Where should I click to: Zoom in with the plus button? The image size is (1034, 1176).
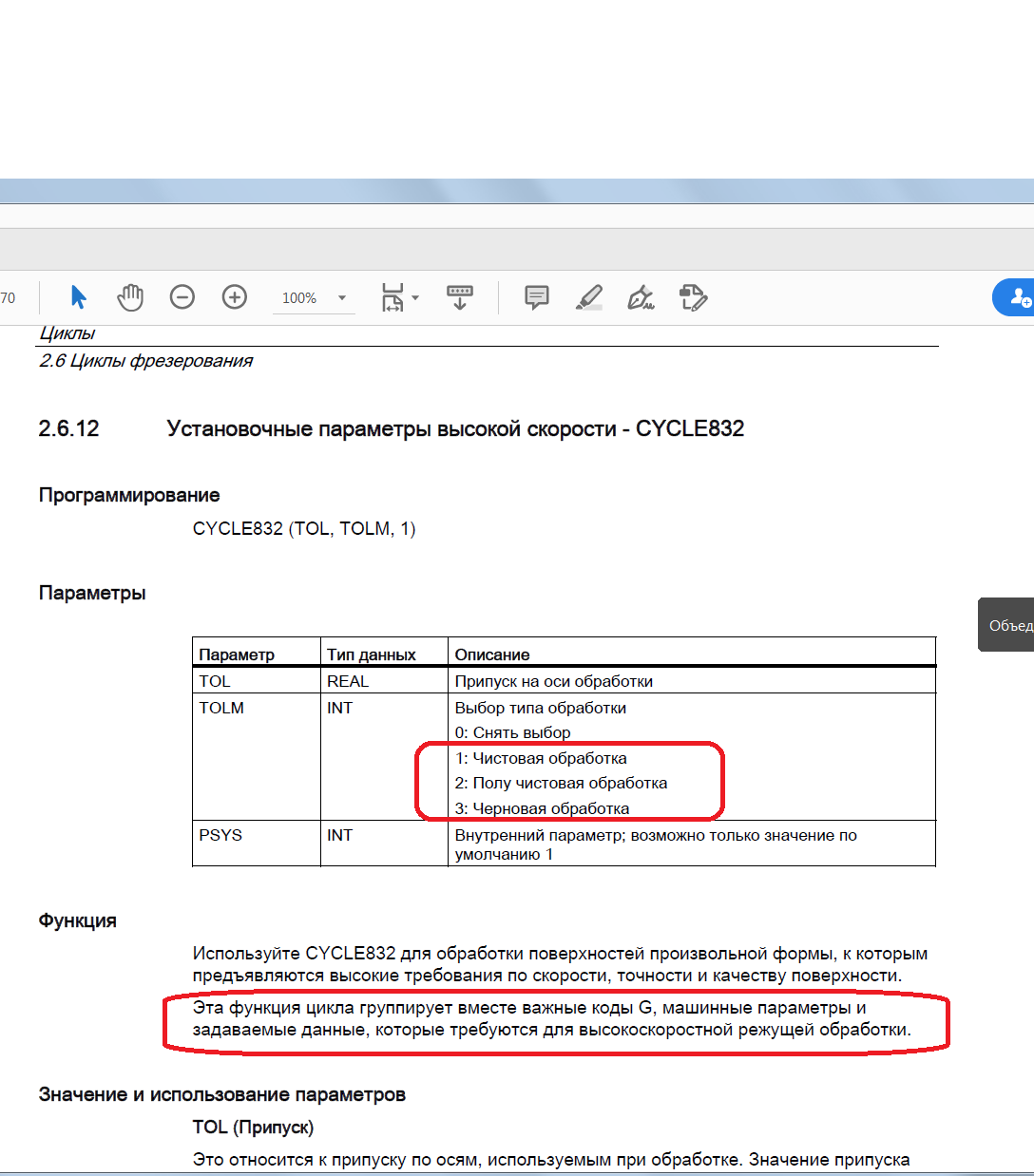[x=235, y=297]
